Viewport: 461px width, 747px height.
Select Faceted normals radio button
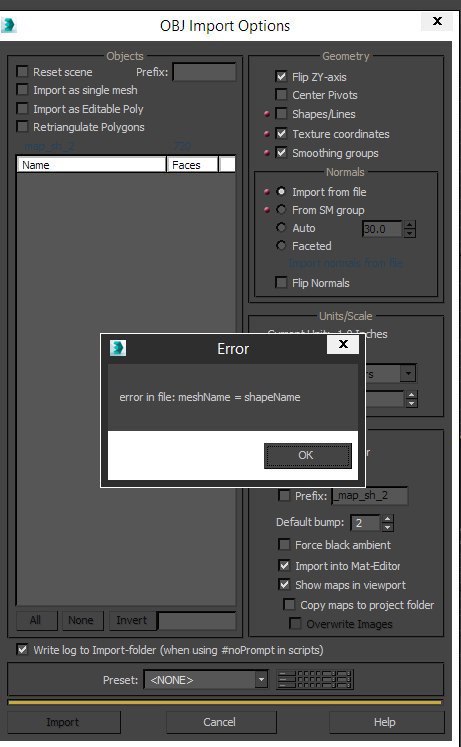(x=281, y=246)
